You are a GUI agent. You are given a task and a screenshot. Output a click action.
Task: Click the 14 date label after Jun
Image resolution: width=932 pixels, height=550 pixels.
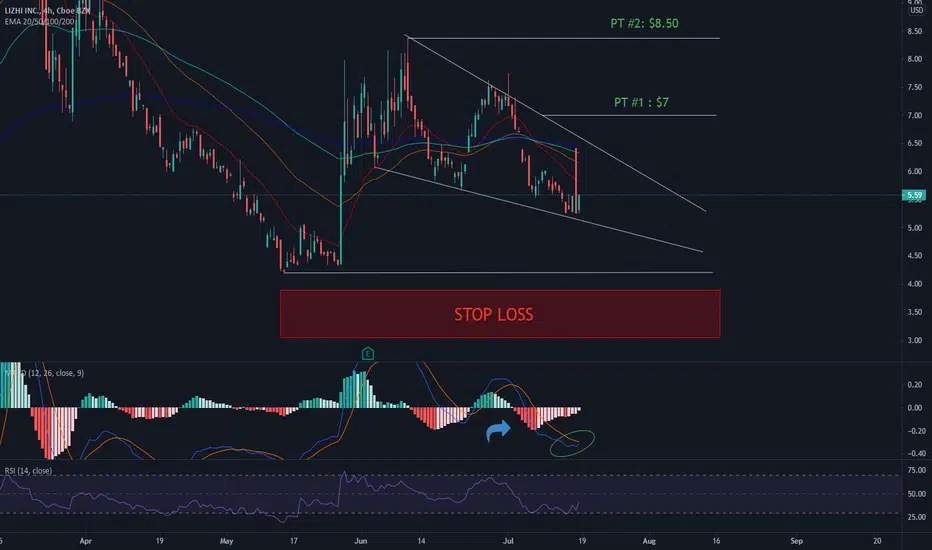421,541
